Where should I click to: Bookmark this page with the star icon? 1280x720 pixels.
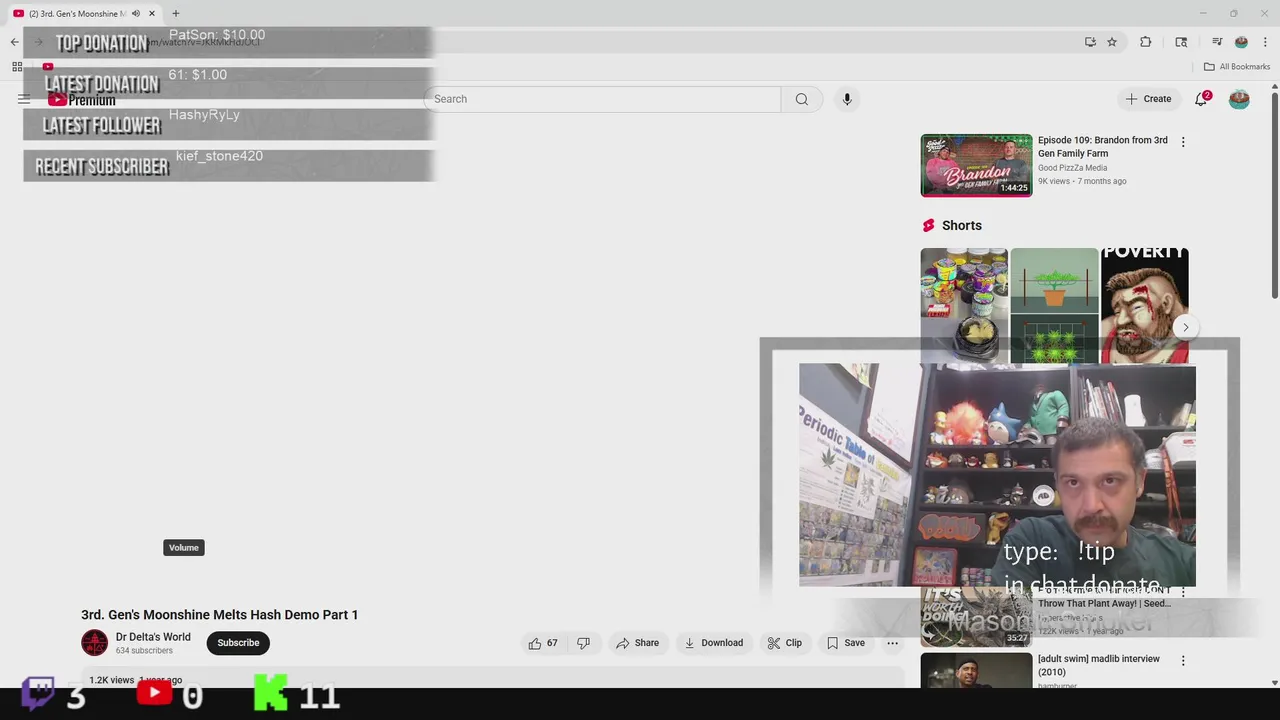[1112, 42]
